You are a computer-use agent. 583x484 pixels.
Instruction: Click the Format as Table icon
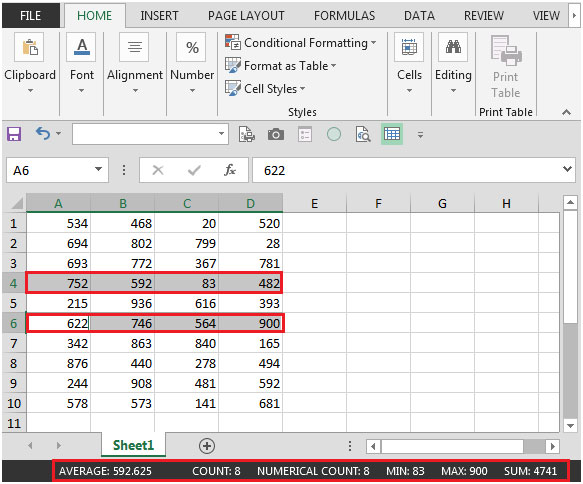[233, 65]
